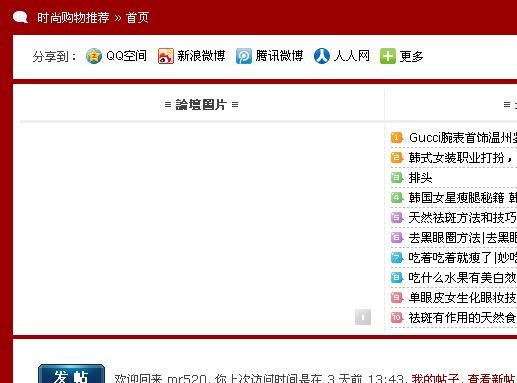Screen dimensions: 517x383
Task: Open the 单眼皮女生化眼妆 thread
Action: 463,298
